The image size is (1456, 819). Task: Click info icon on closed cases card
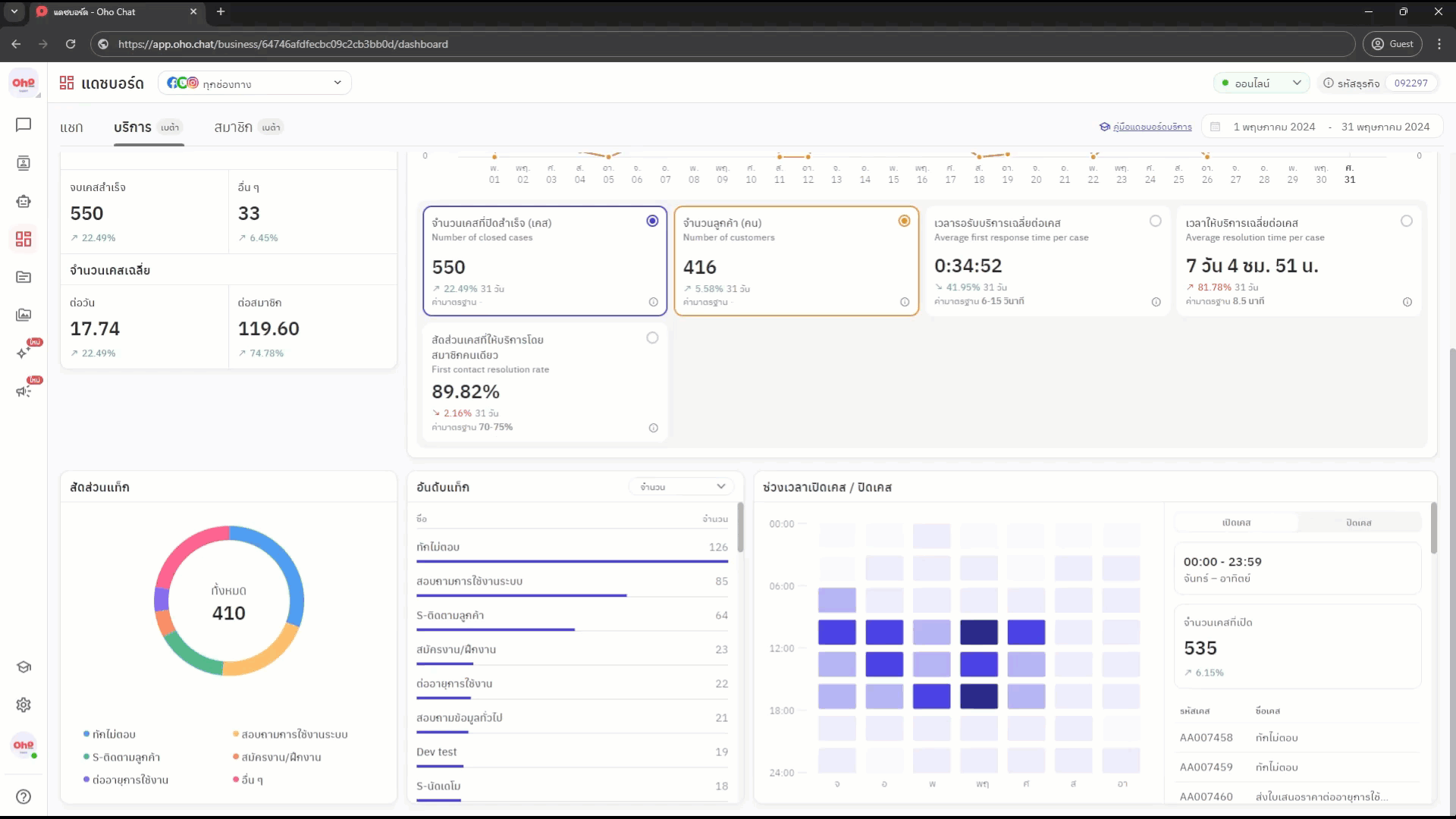coord(653,302)
